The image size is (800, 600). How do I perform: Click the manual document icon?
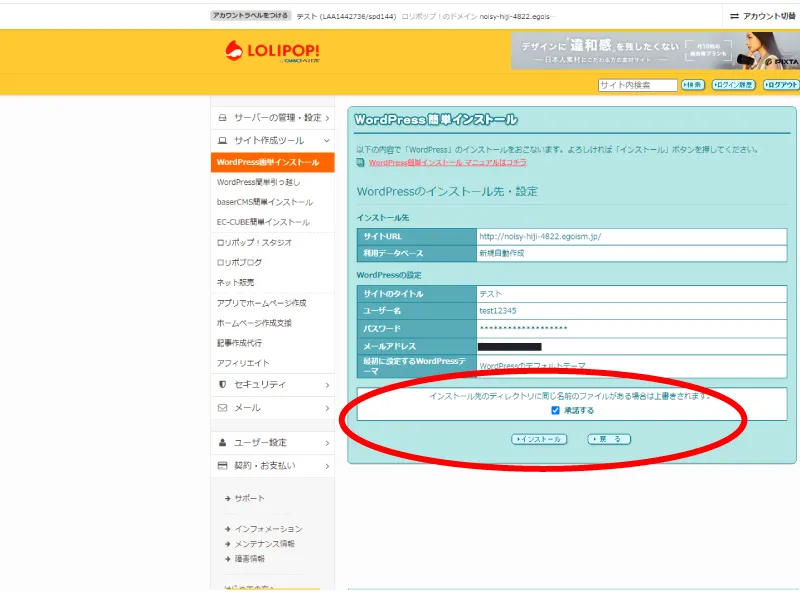tap(360, 162)
